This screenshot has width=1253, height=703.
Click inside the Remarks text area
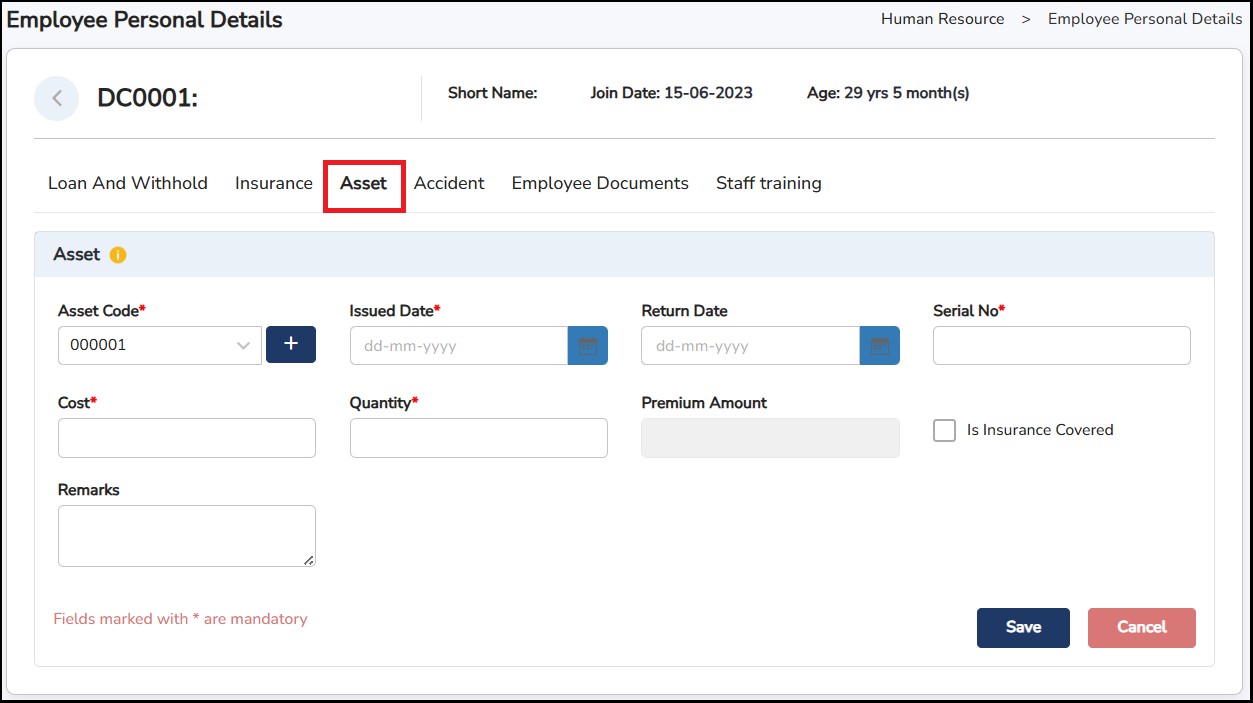(187, 535)
